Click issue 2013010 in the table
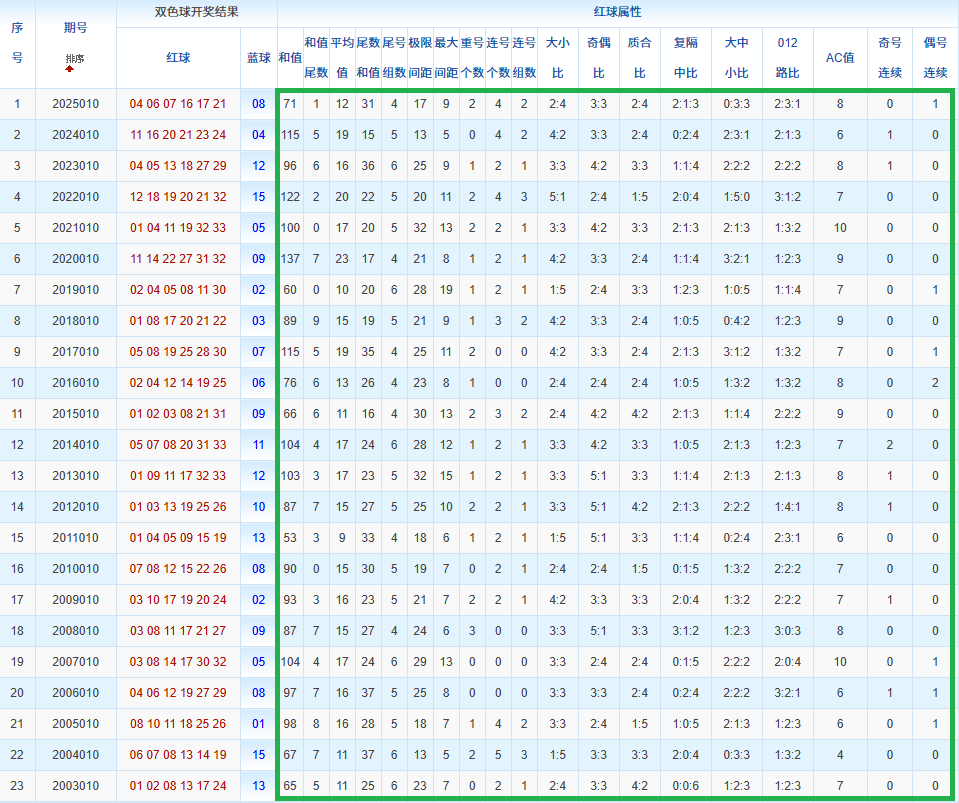The height and width of the screenshot is (803, 959). pos(75,476)
